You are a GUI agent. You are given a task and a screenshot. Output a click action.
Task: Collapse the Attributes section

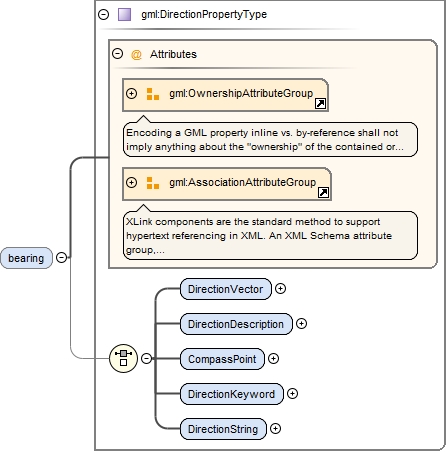coord(117,54)
